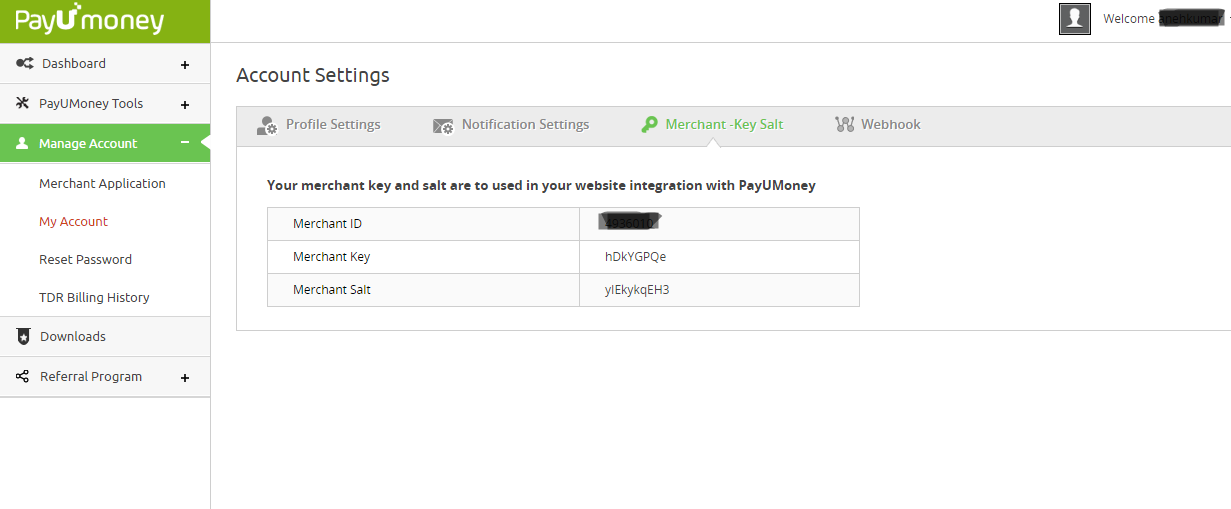Screen dimensions: 1231x509
Task: Expand the Referral Program plus sign
Action: (185, 378)
